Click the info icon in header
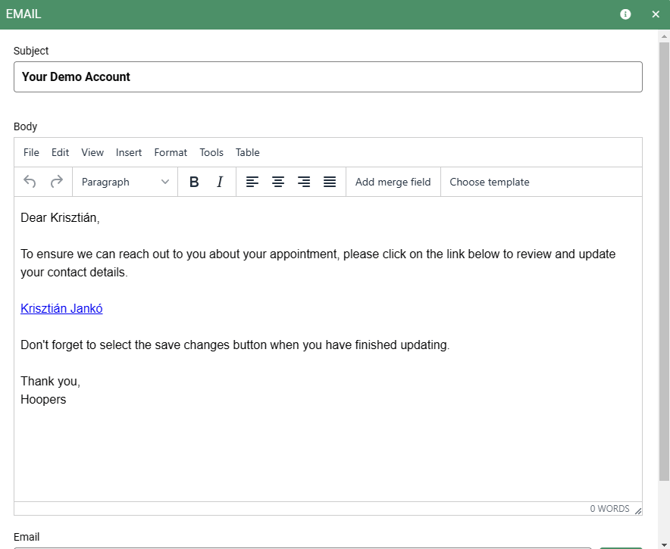 626,14
